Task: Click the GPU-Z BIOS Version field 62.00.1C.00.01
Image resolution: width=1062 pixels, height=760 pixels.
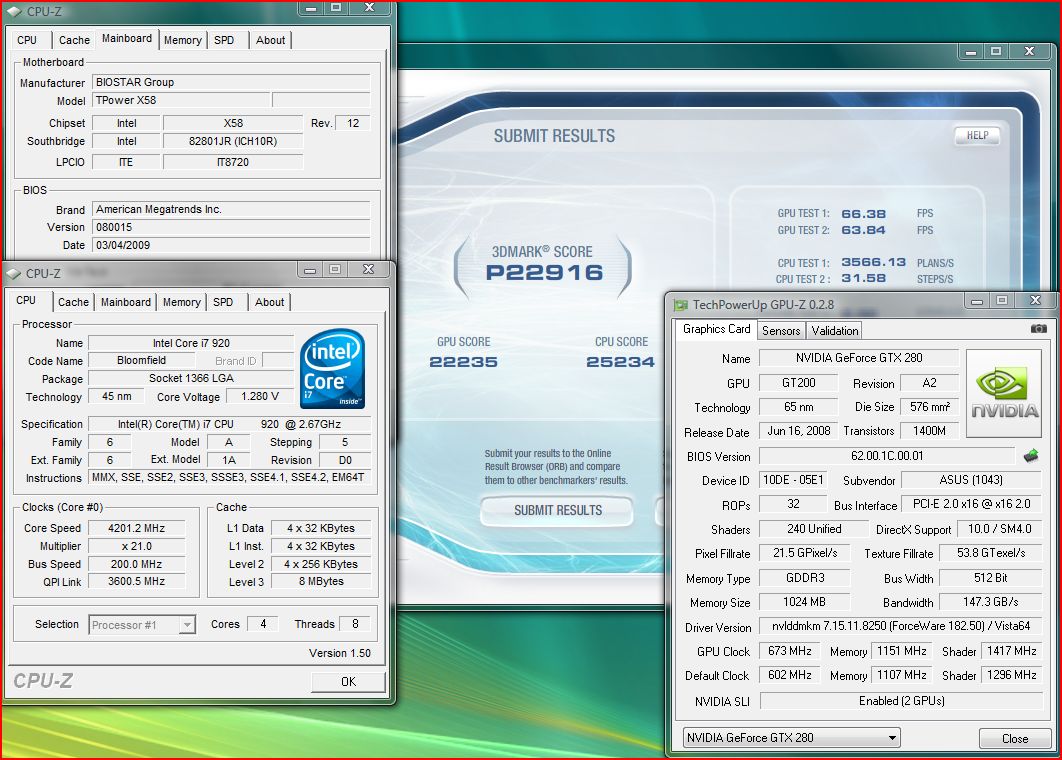Action: tap(887, 456)
